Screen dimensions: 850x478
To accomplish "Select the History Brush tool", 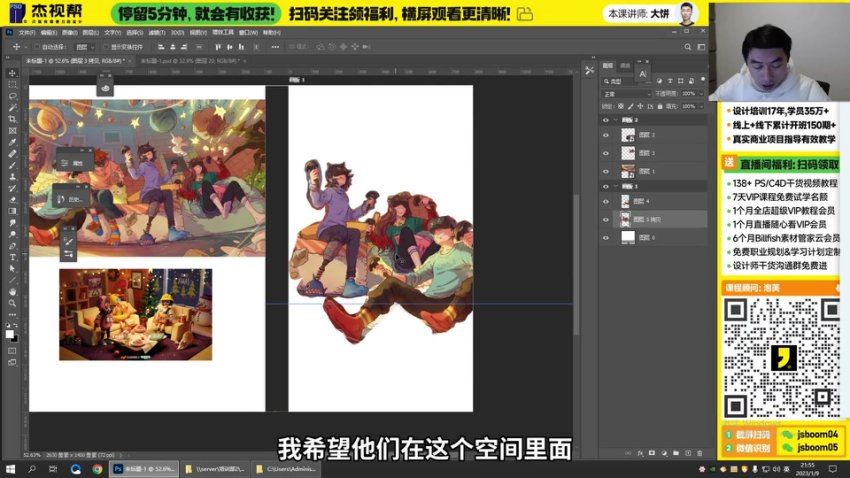I will click(12, 188).
